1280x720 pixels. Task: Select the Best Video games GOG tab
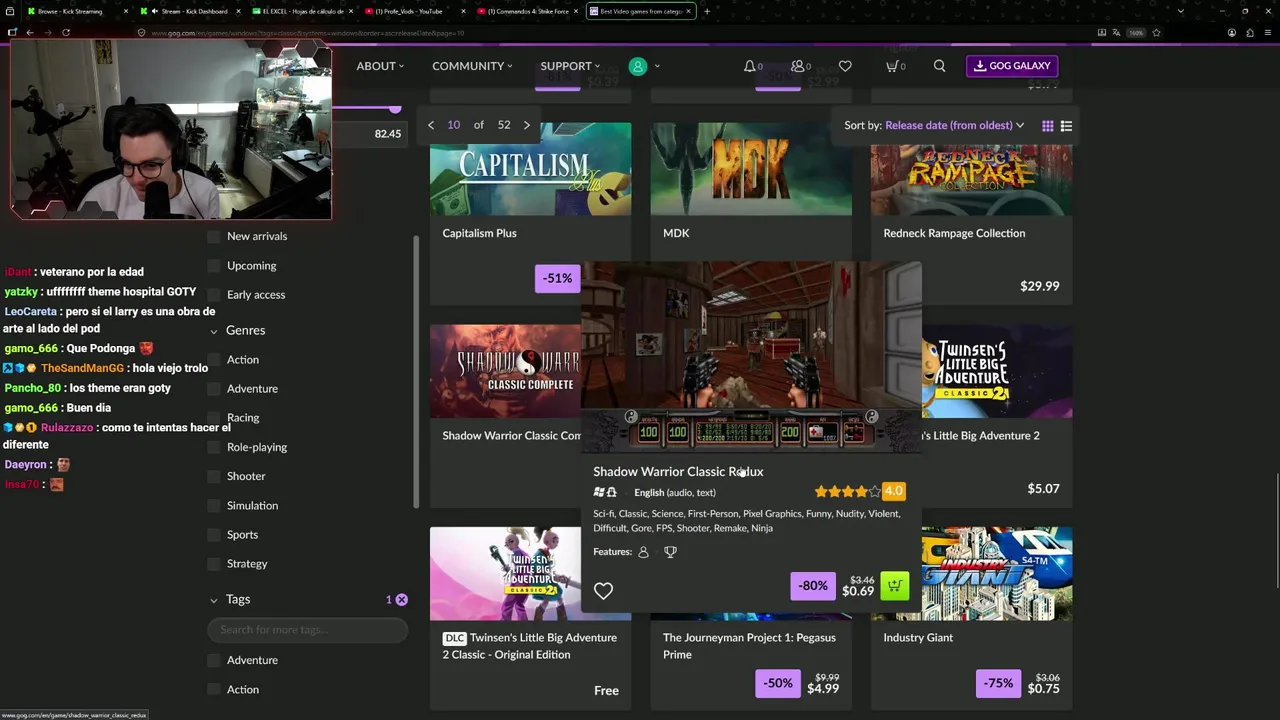click(x=640, y=11)
